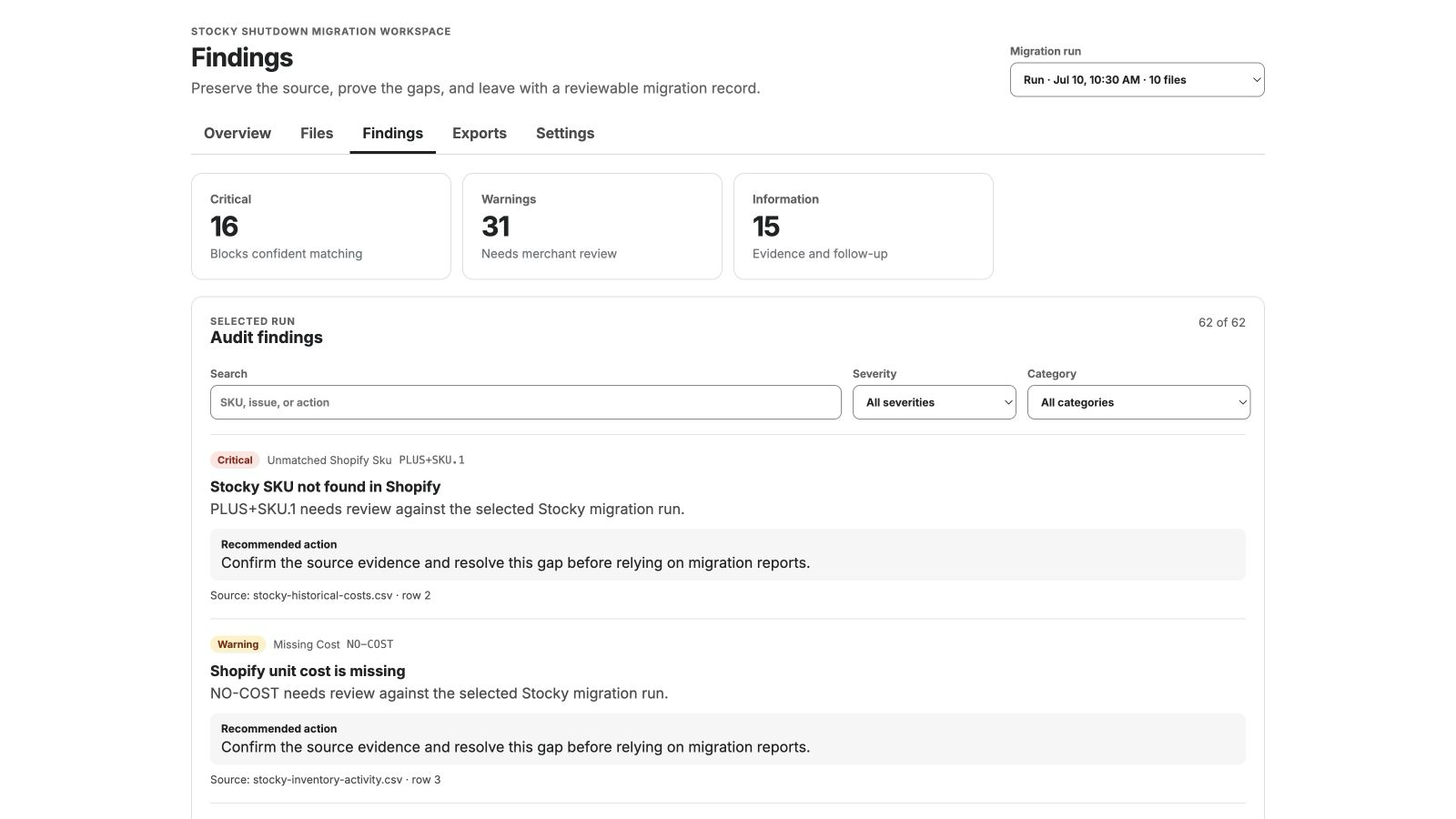Viewport: 1456px width, 819px height.
Task: Click 'PLUS+SKU.1 needs review' description text
Action: click(x=447, y=510)
